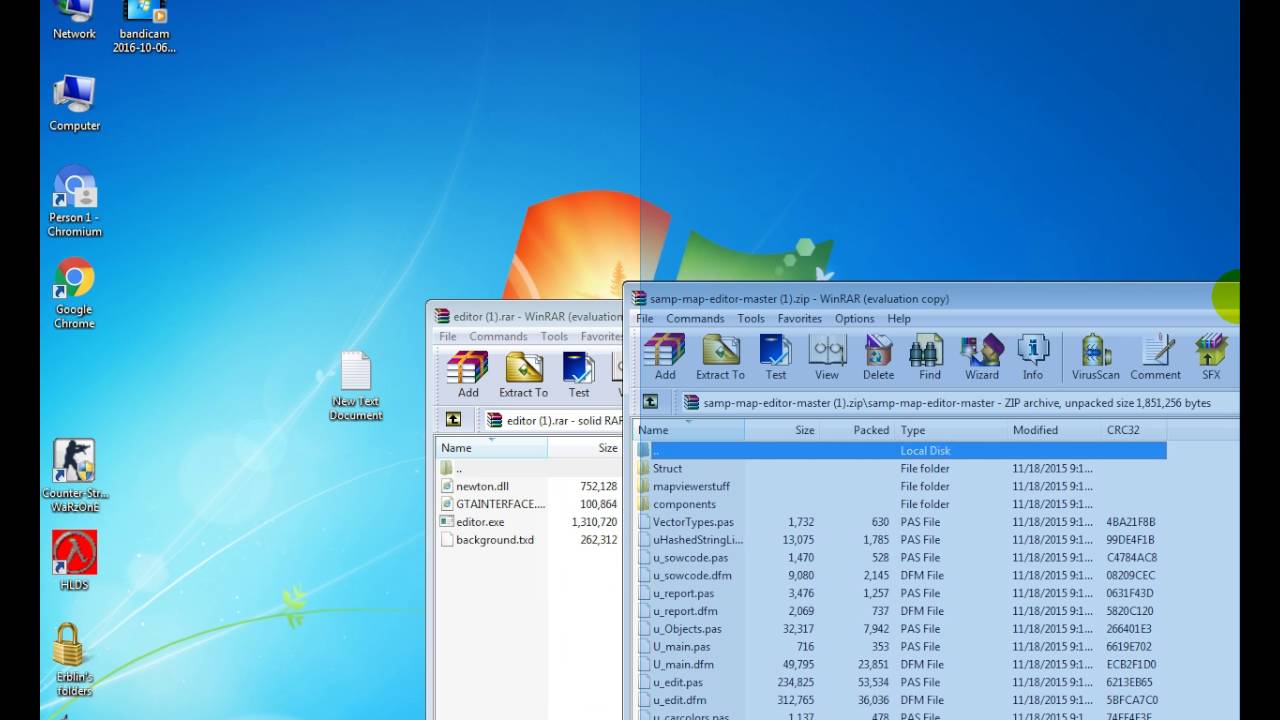This screenshot has width=1280, height=720.
Task: Open the Options menu
Action: (x=855, y=318)
